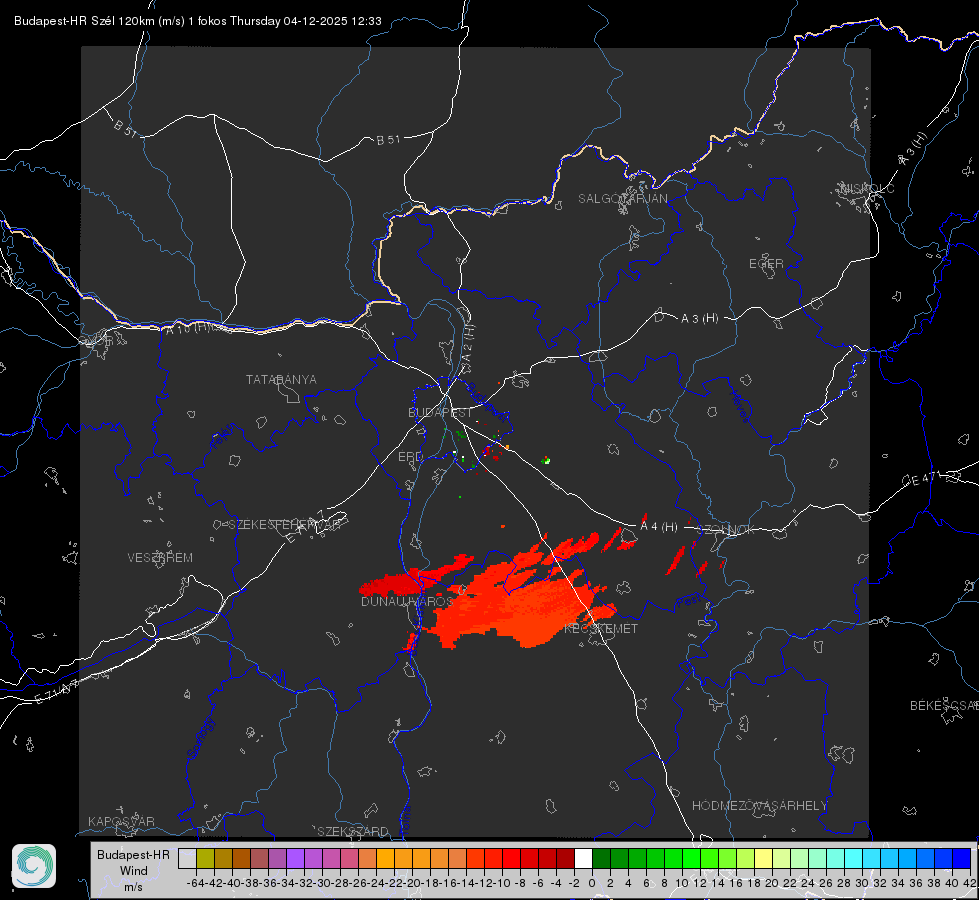Viewport: 979px width, 900px height.
Task: Click the Somogy county label
Action: point(202,738)
